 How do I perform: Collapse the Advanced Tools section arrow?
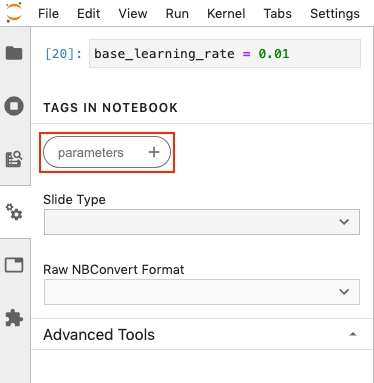pyautogui.click(x=353, y=334)
